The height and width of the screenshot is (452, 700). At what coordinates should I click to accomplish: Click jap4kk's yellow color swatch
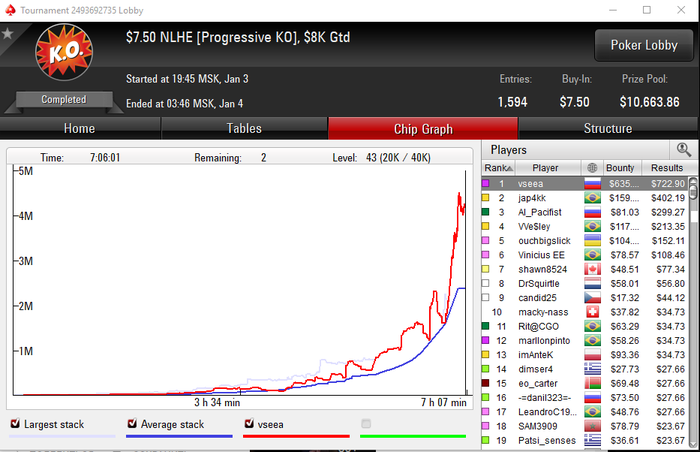click(486, 198)
